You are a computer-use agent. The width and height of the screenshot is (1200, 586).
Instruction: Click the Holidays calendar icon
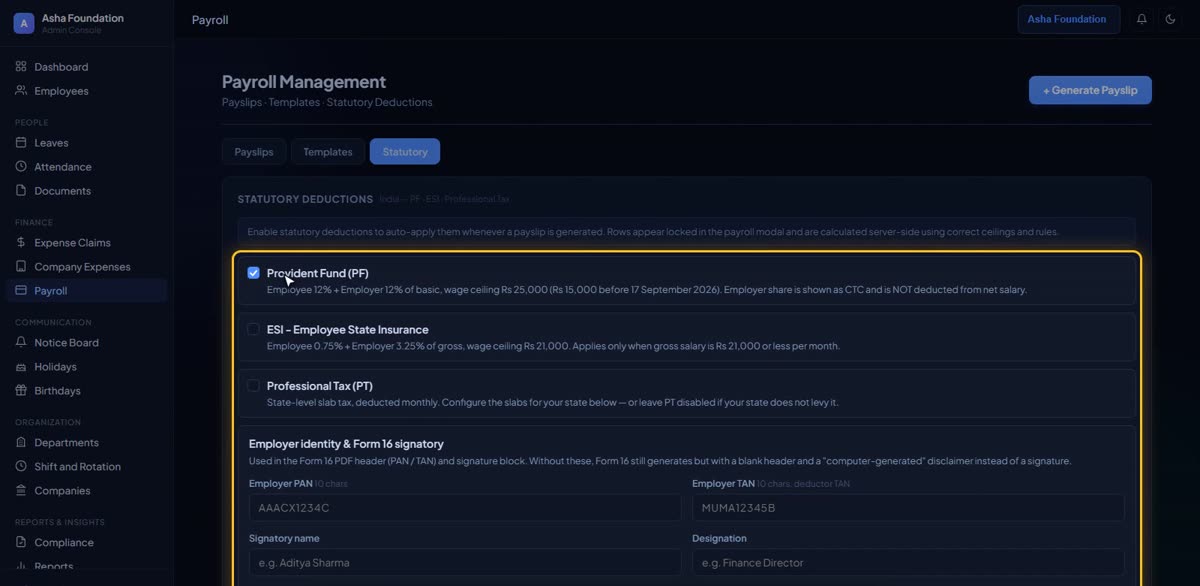point(21,367)
